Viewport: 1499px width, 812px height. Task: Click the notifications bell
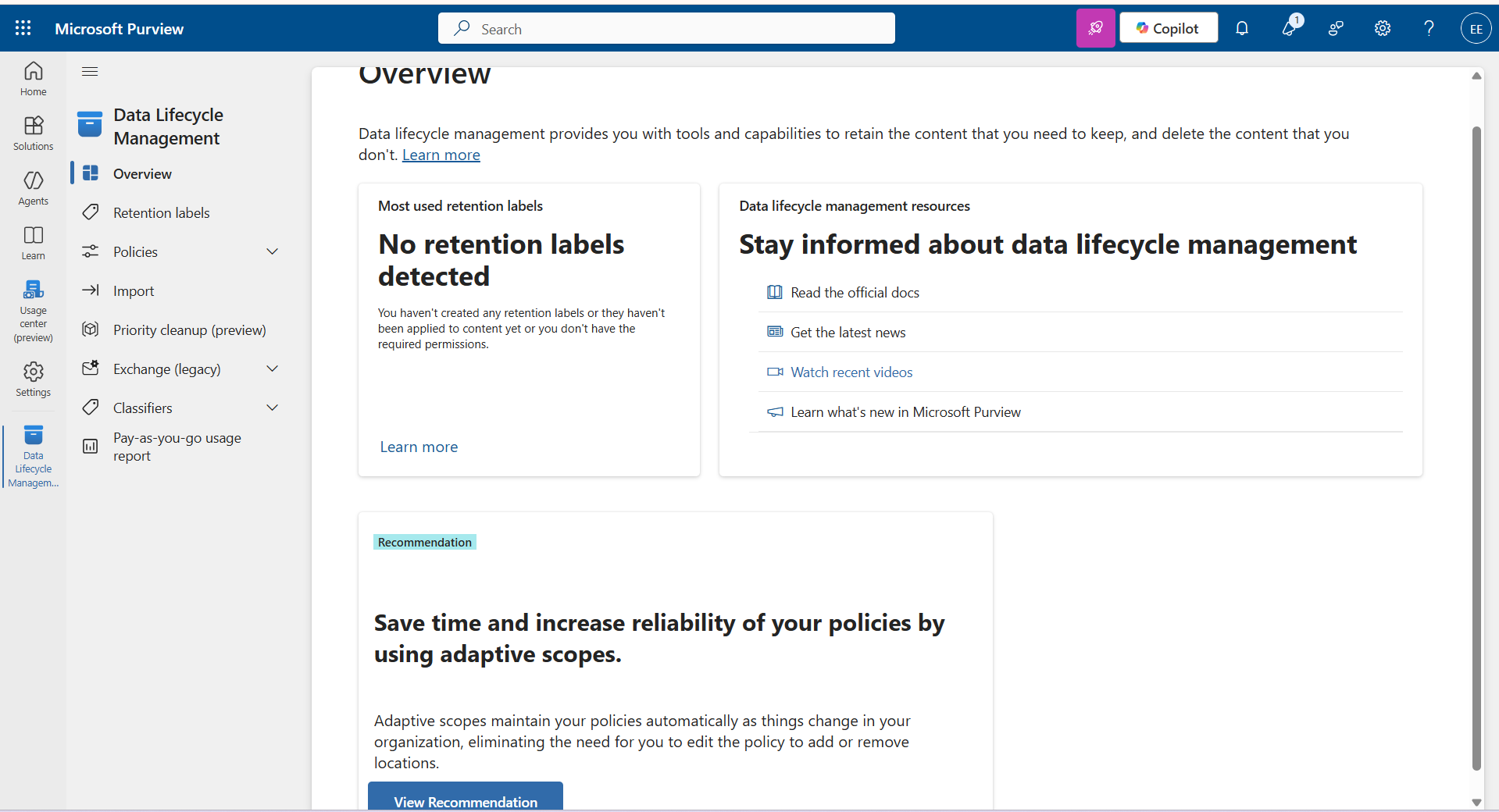point(1242,28)
